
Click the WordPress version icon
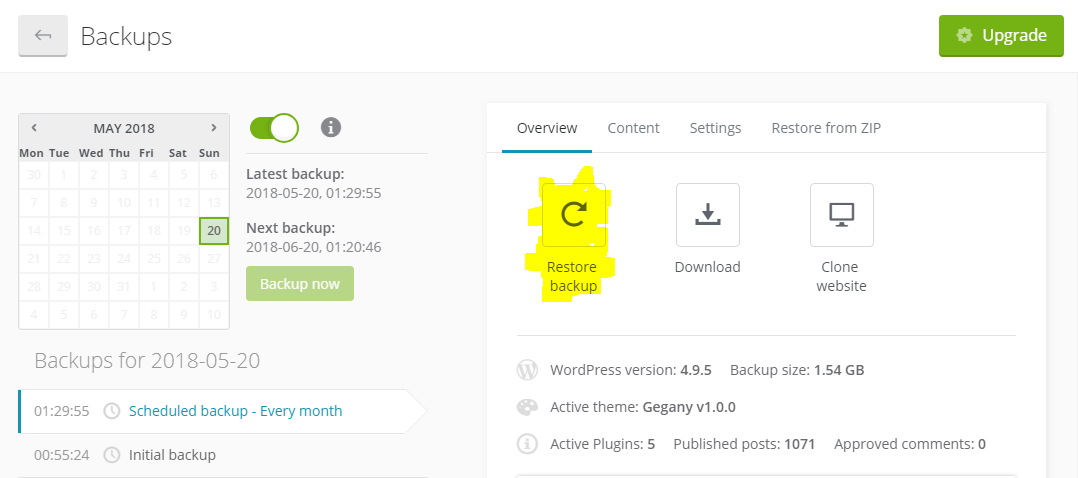click(527, 370)
